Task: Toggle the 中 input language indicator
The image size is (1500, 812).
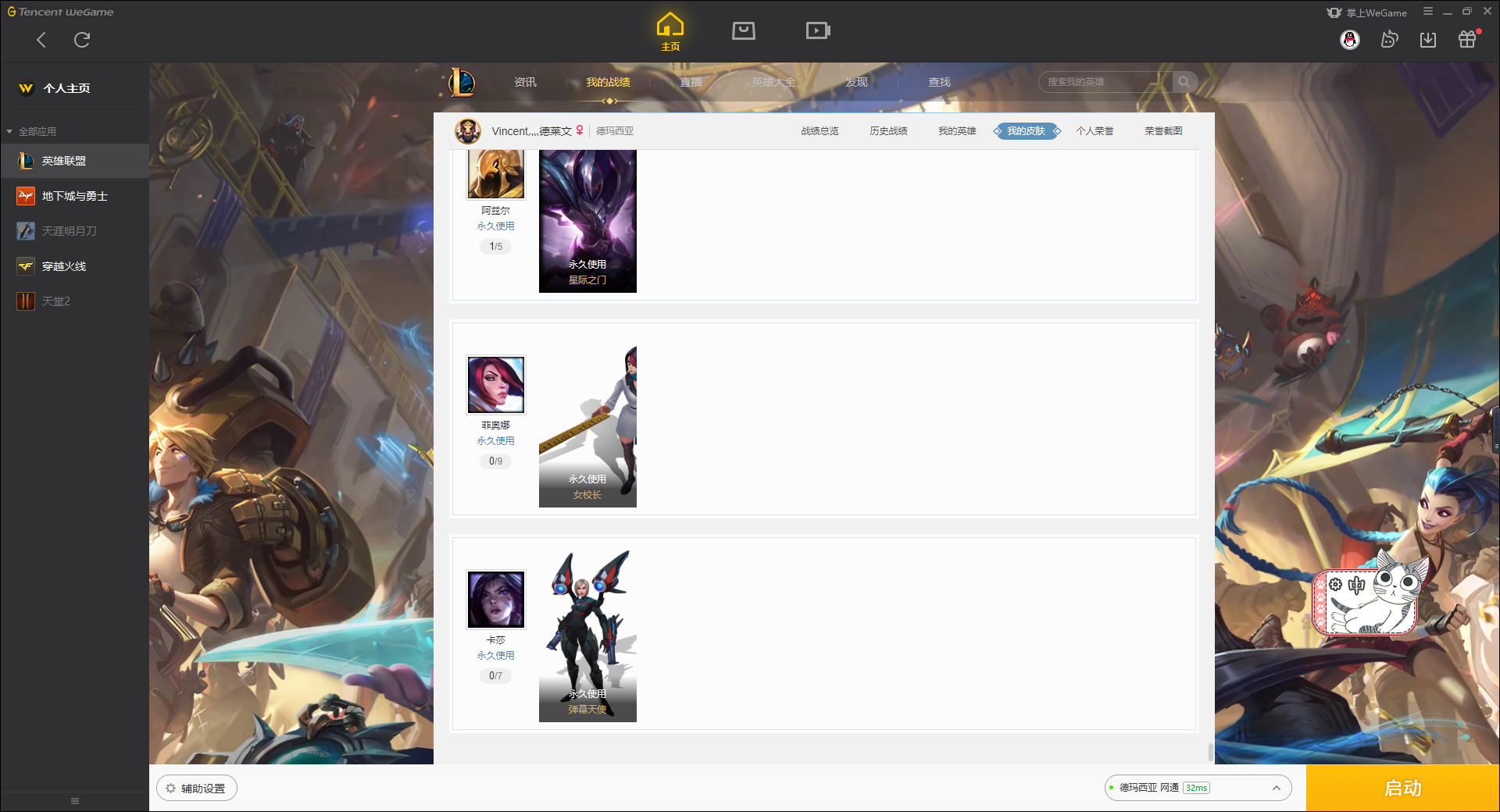Action: click(1357, 585)
